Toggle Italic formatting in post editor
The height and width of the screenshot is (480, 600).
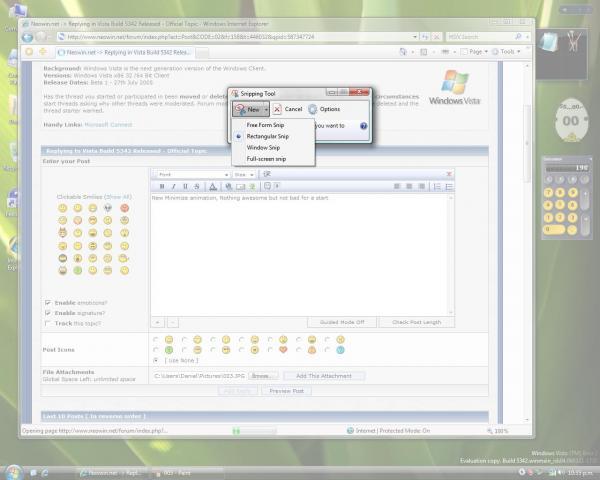173,186
